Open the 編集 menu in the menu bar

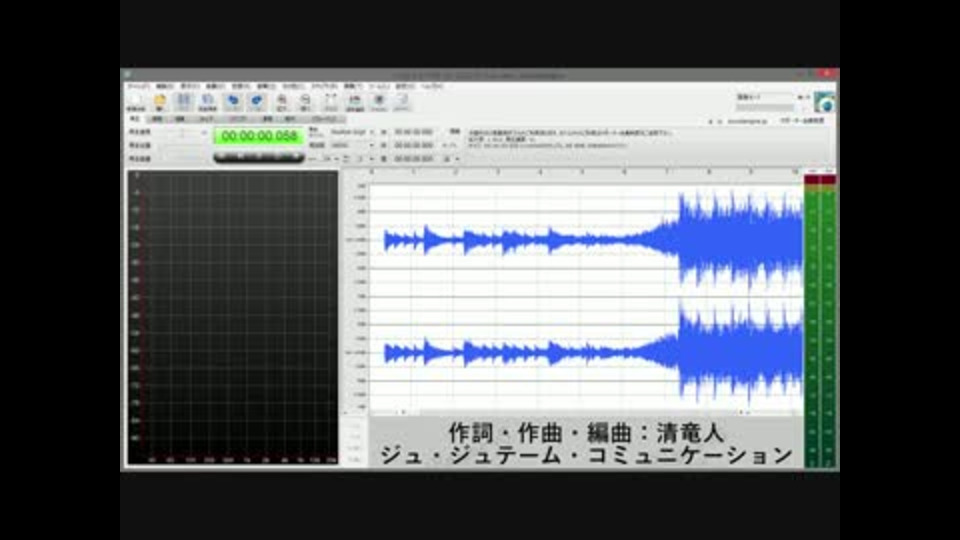point(164,86)
